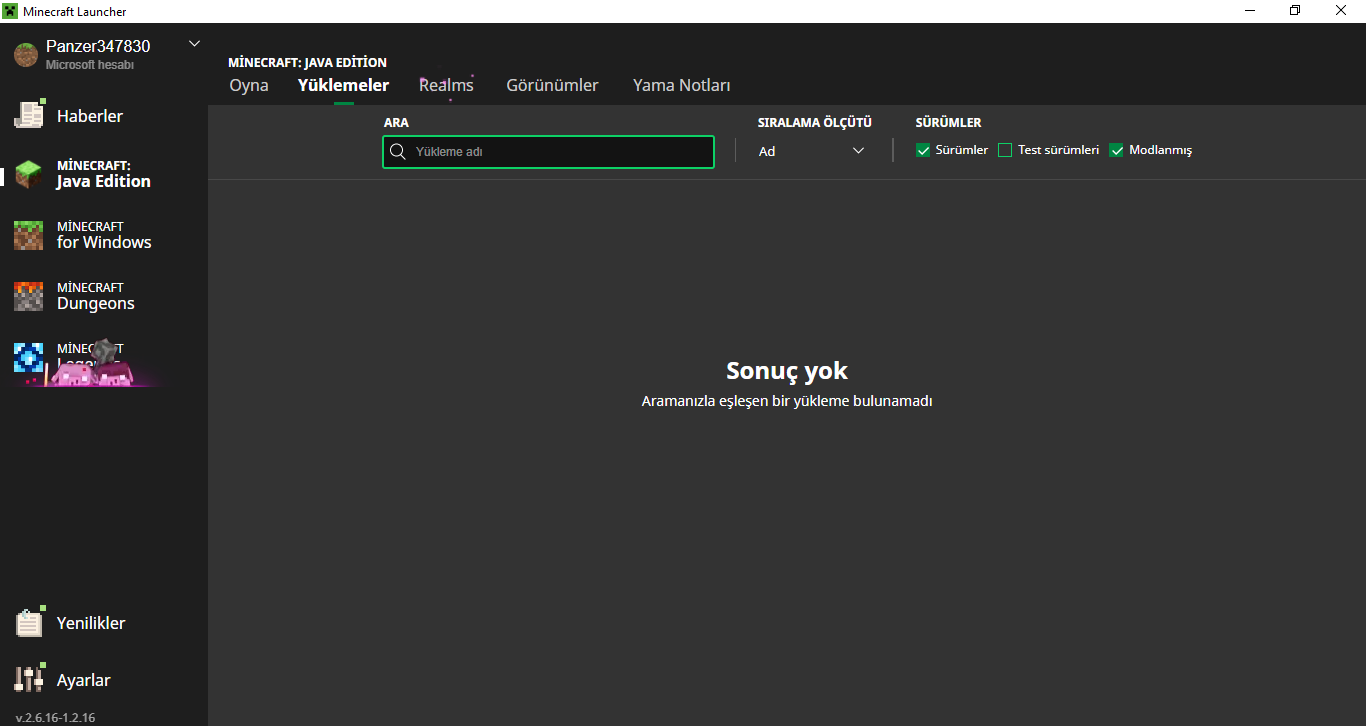Click the Haberler newspaper icon
1366x726 pixels.
29,115
